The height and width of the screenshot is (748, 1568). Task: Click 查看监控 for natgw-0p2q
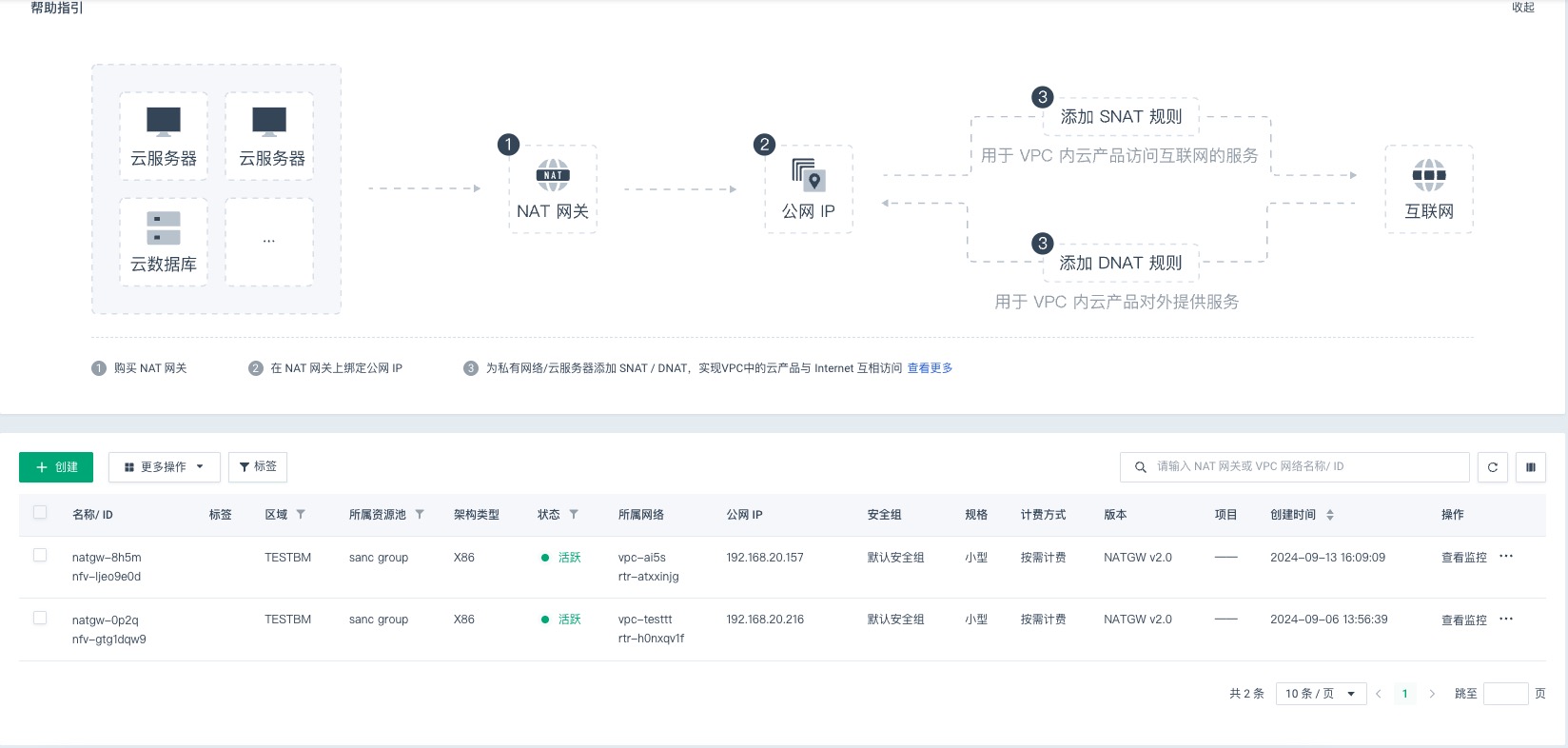pyautogui.click(x=1463, y=620)
